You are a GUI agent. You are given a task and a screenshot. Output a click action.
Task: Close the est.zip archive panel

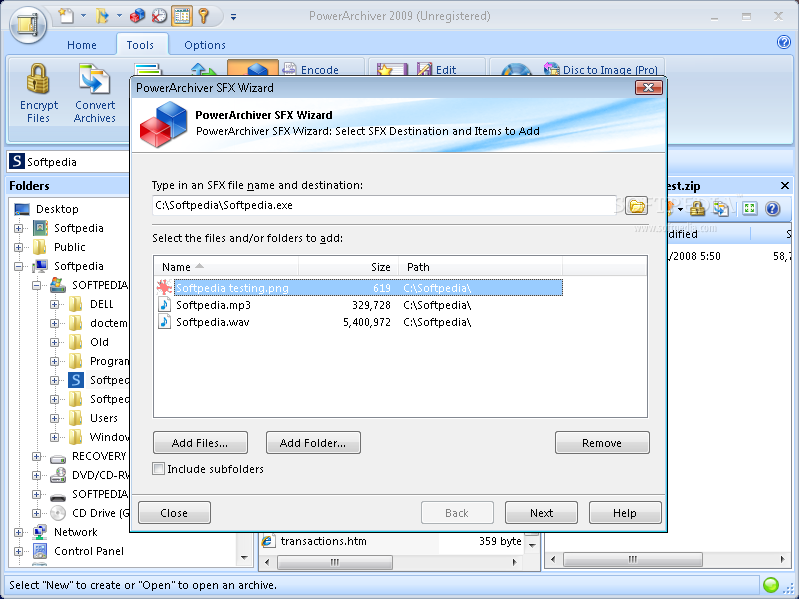click(785, 186)
